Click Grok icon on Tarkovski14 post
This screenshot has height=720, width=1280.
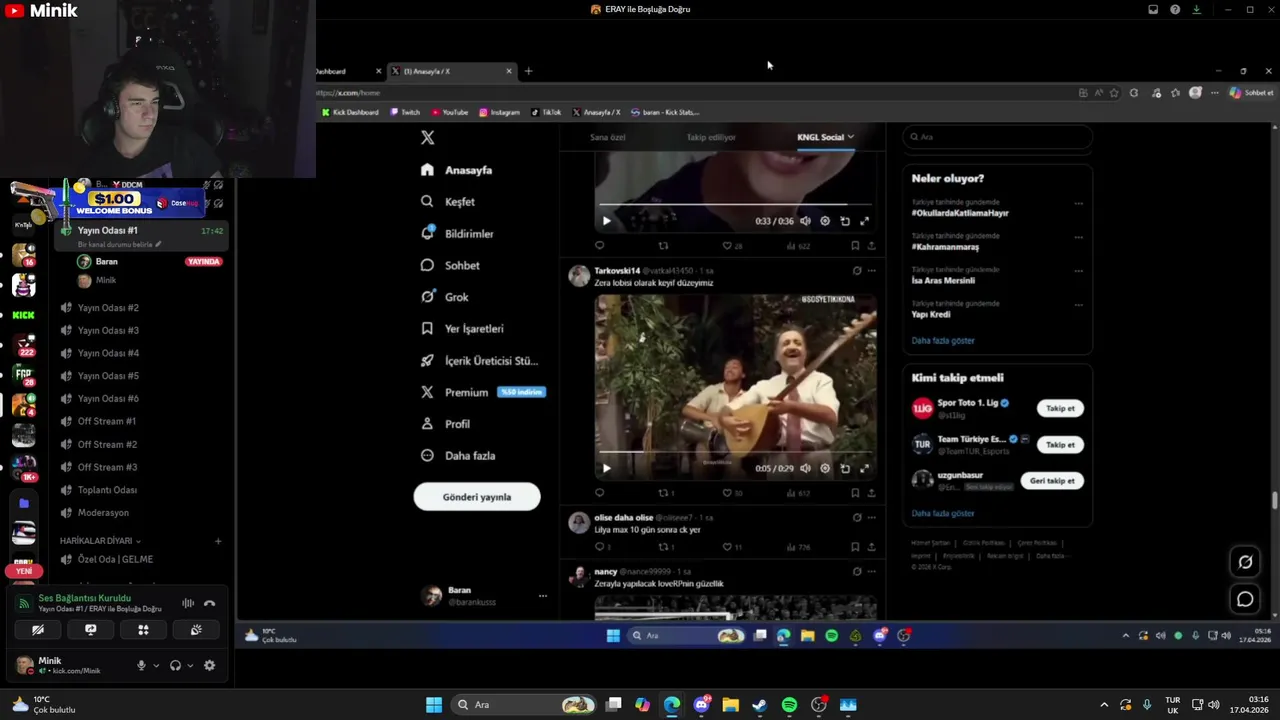[857, 271]
